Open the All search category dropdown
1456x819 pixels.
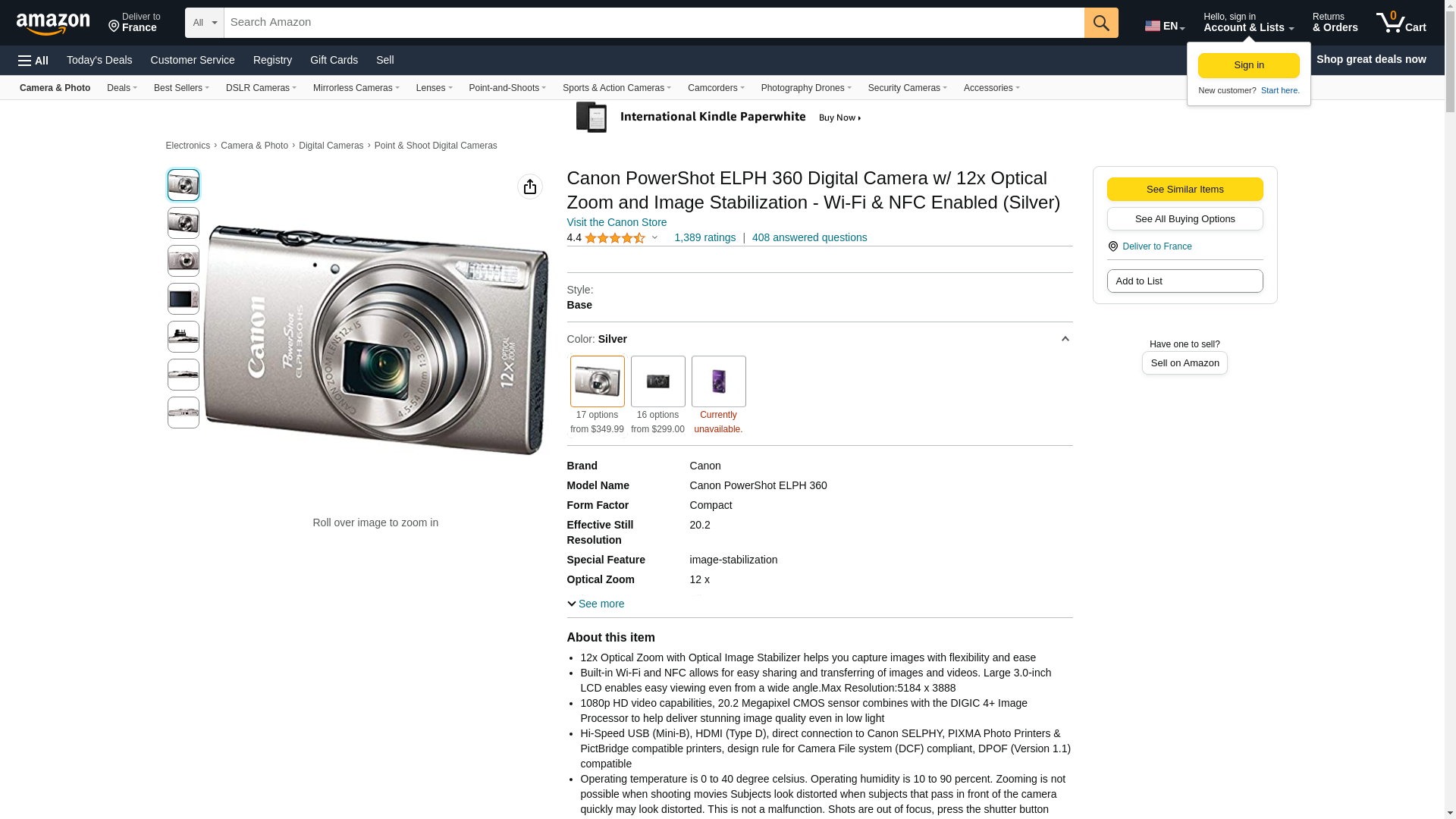(x=204, y=23)
